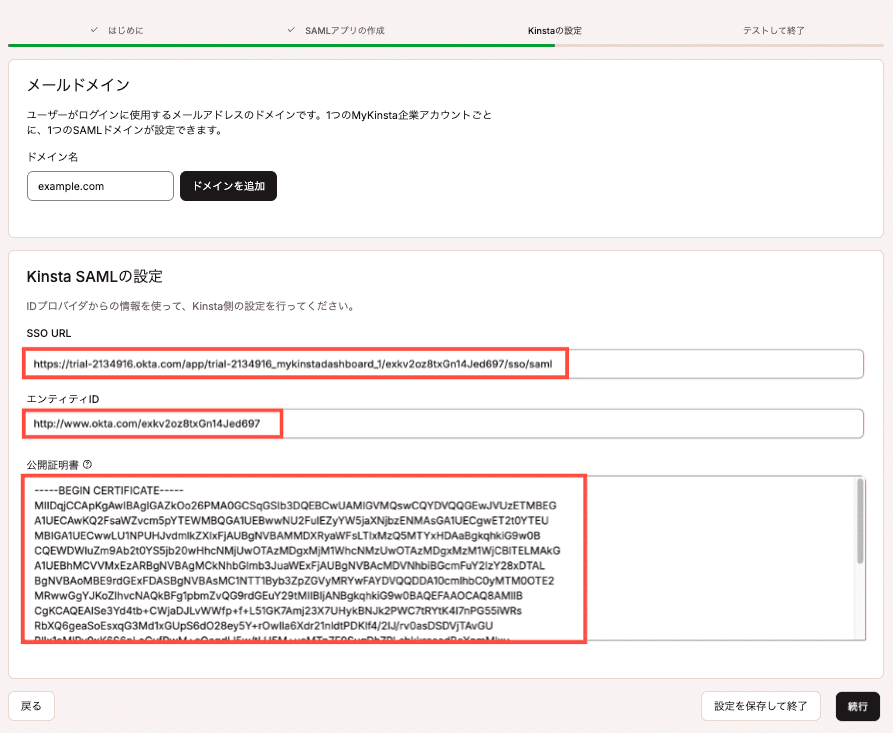
Task: Click the ドメインを追加 button
Action: pos(229,186)
